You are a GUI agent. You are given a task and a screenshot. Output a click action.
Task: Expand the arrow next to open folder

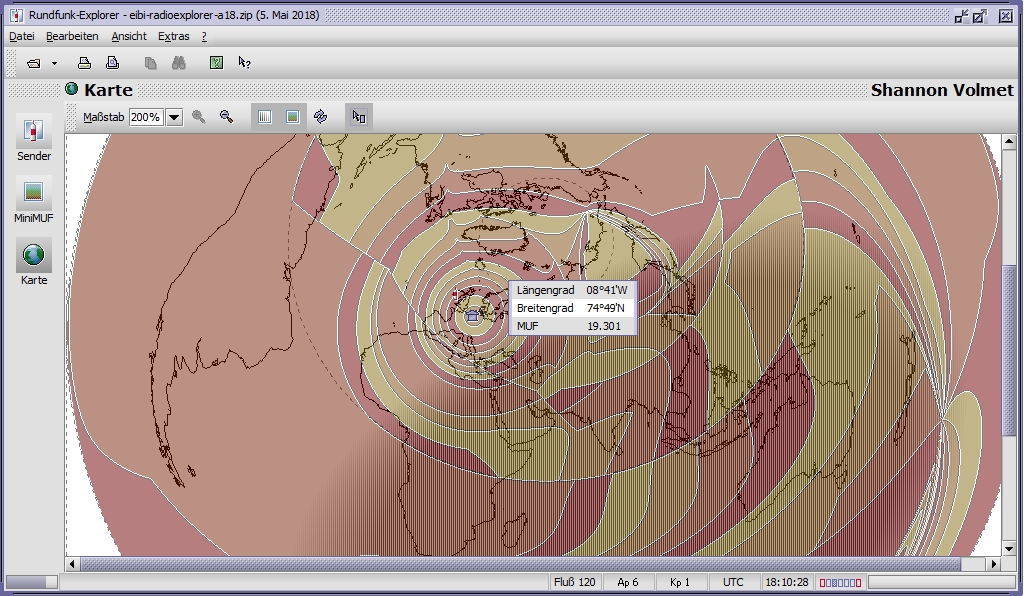pyautogui.click(x=54, y=63)
